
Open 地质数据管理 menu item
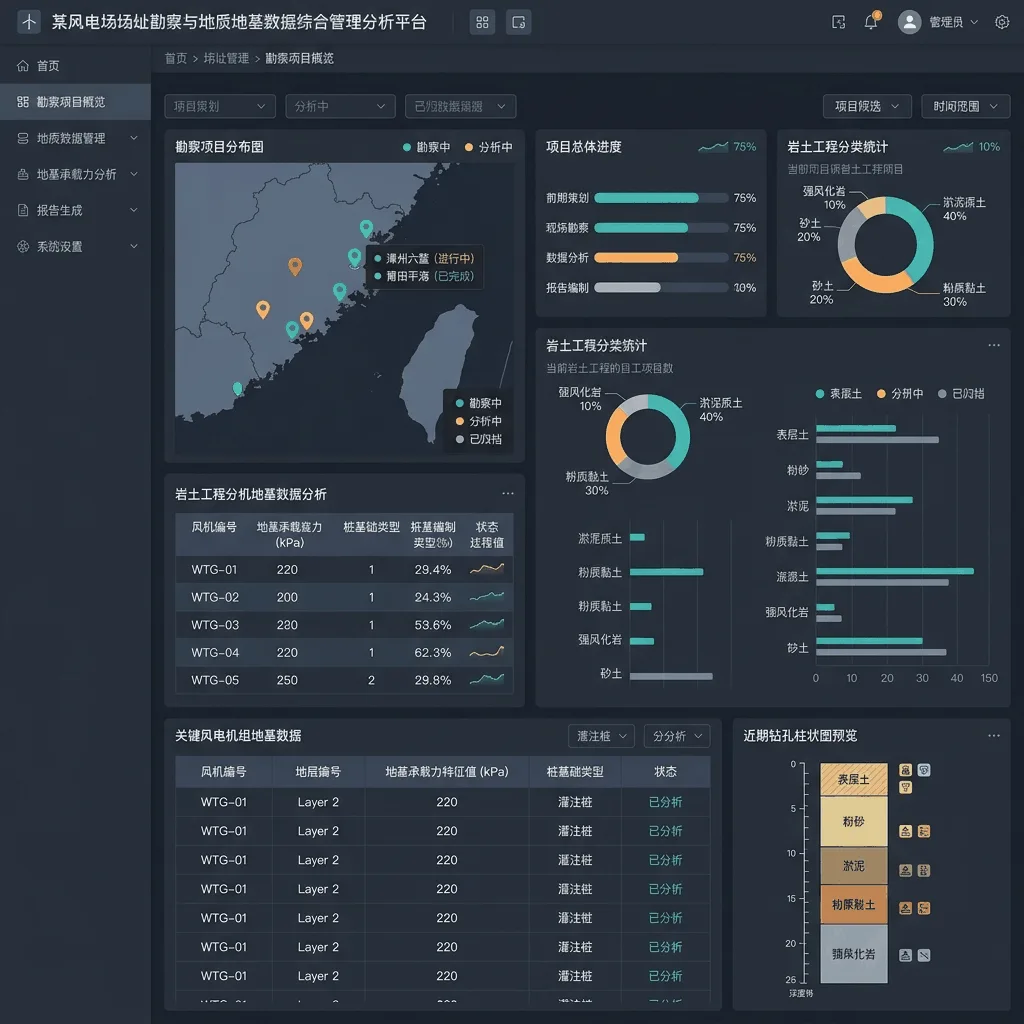75,138
